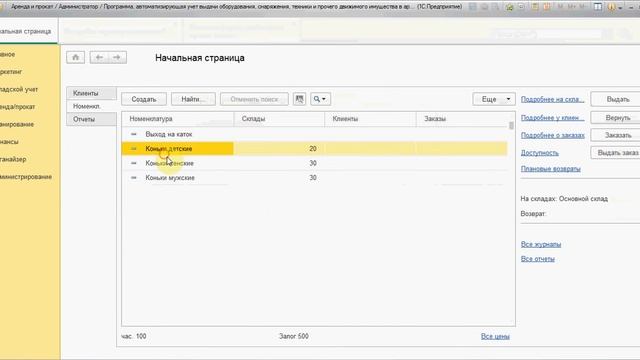640x360 pixels.
Task: Click the dash icon beside Выход на каток
Action: coord(133,134)
